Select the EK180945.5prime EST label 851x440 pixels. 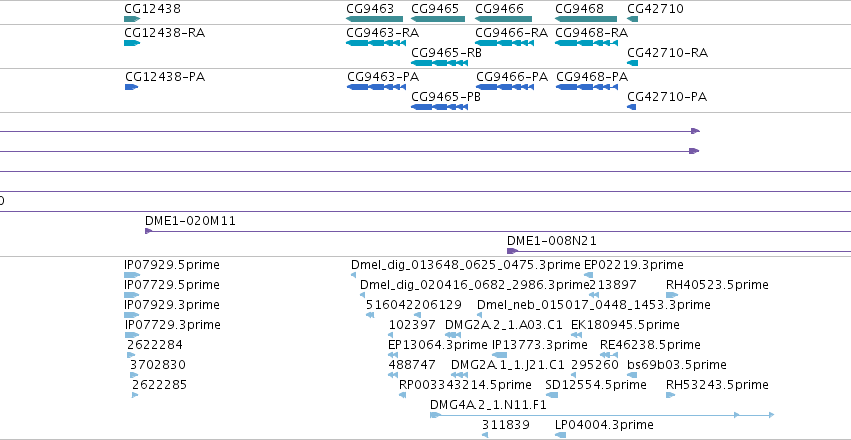pyautogui.click(x=625, y=324)
